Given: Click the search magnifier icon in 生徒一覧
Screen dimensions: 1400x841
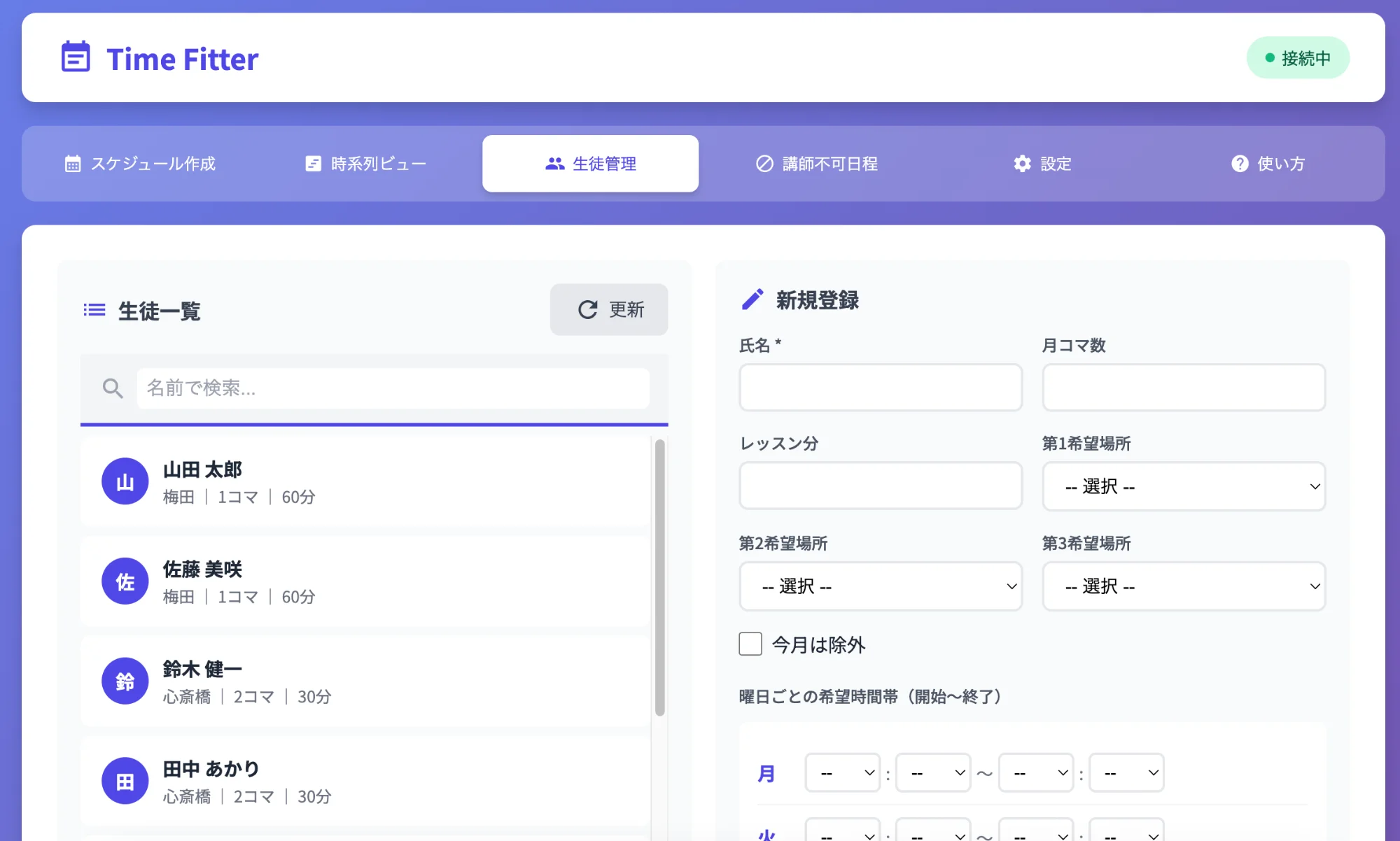Looking at the screenshot, I should (x=113, y=388).
